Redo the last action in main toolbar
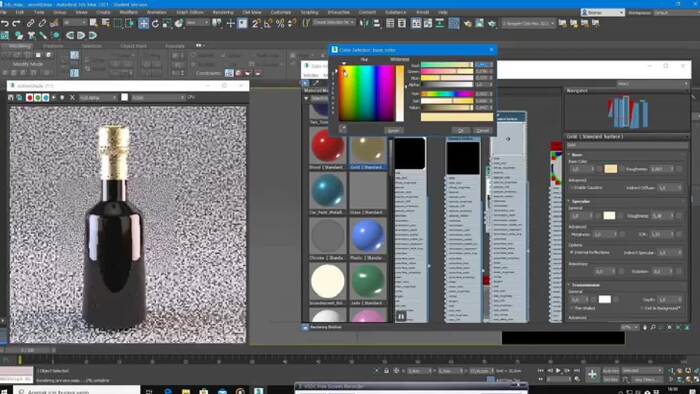This screenshot has height=394, width=700. click(17, 23)
